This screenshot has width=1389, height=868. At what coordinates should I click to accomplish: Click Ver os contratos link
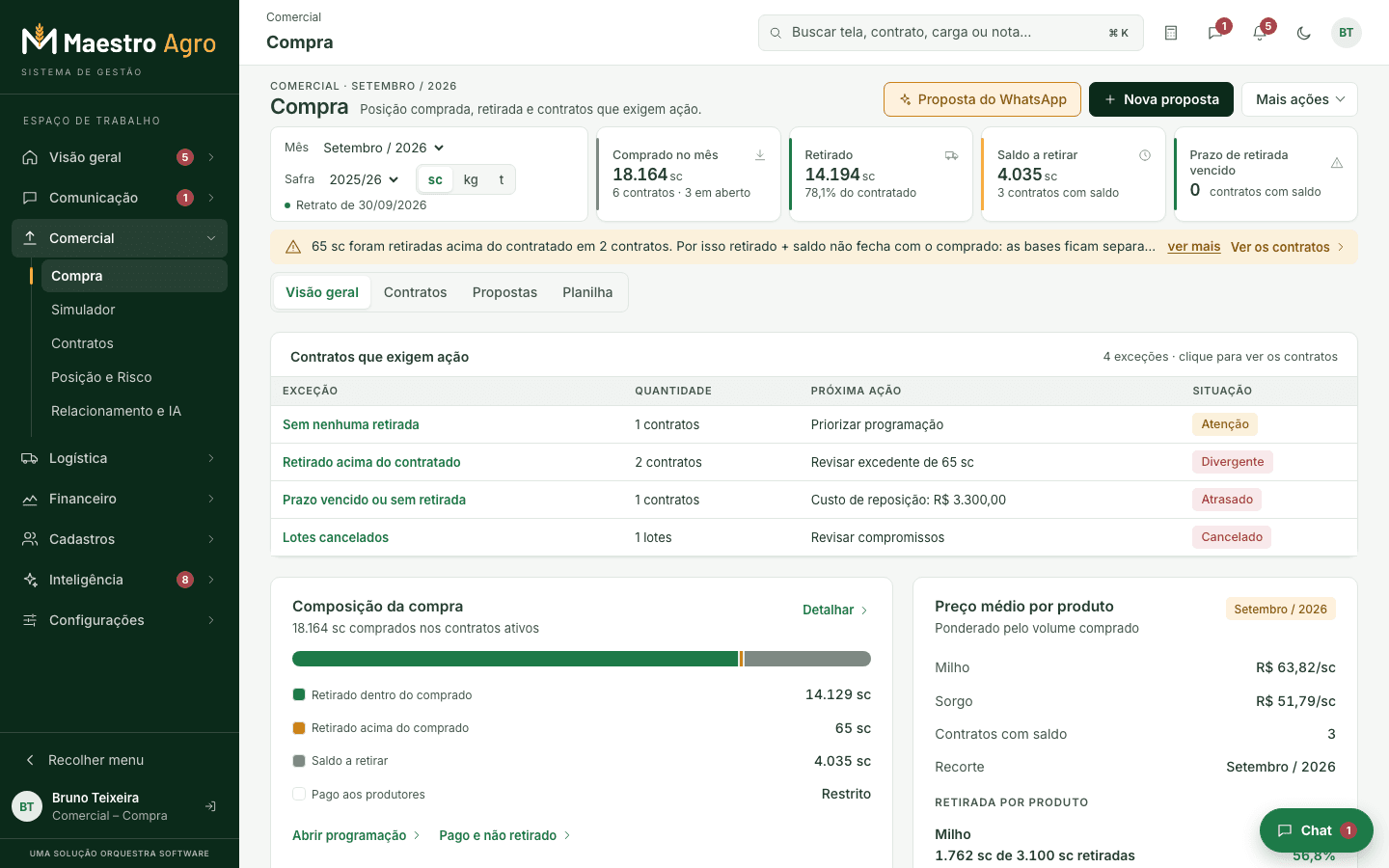click(1287, 247)
